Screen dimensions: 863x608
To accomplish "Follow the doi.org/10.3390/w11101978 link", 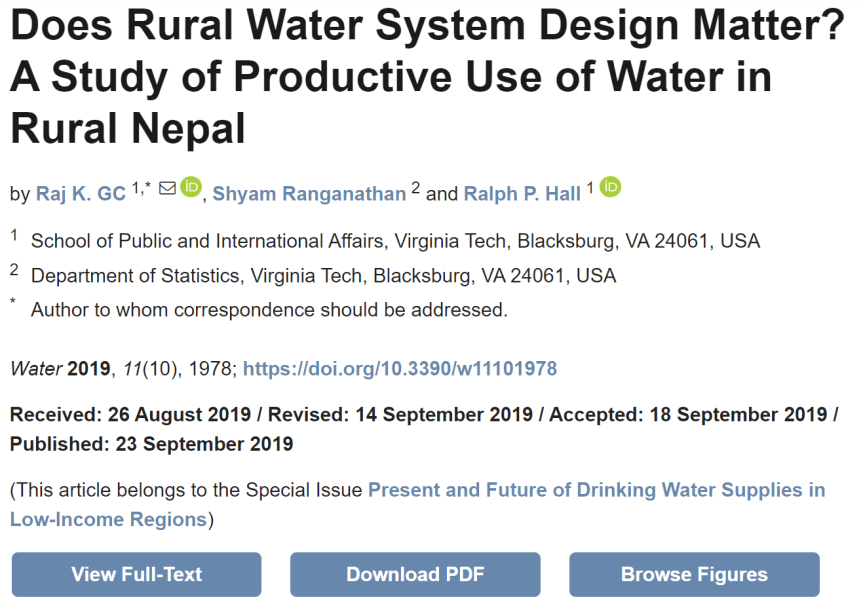I will [399, 369].
